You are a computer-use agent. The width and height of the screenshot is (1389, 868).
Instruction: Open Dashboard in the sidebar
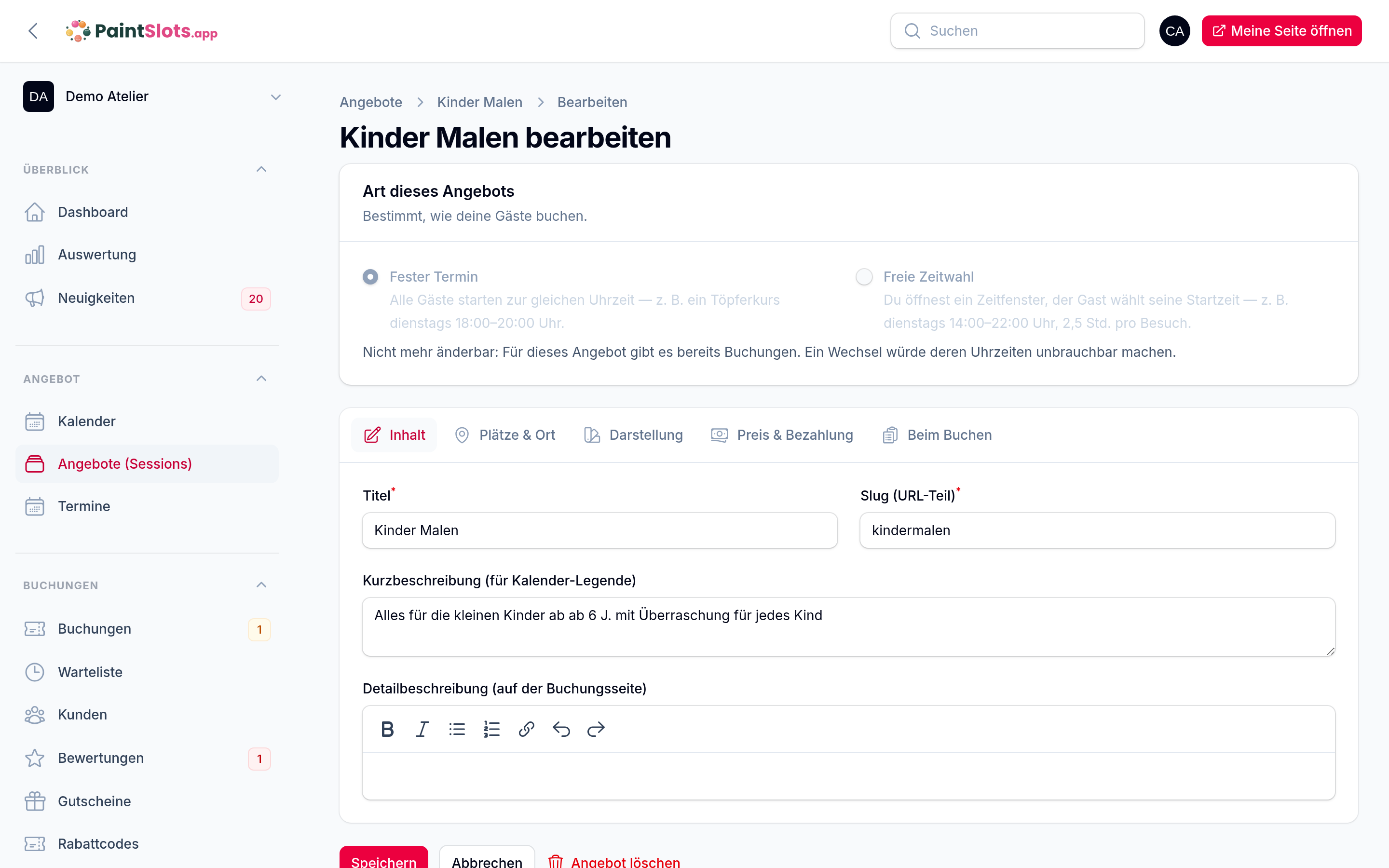pyautogui.click(x=147, y=212)
